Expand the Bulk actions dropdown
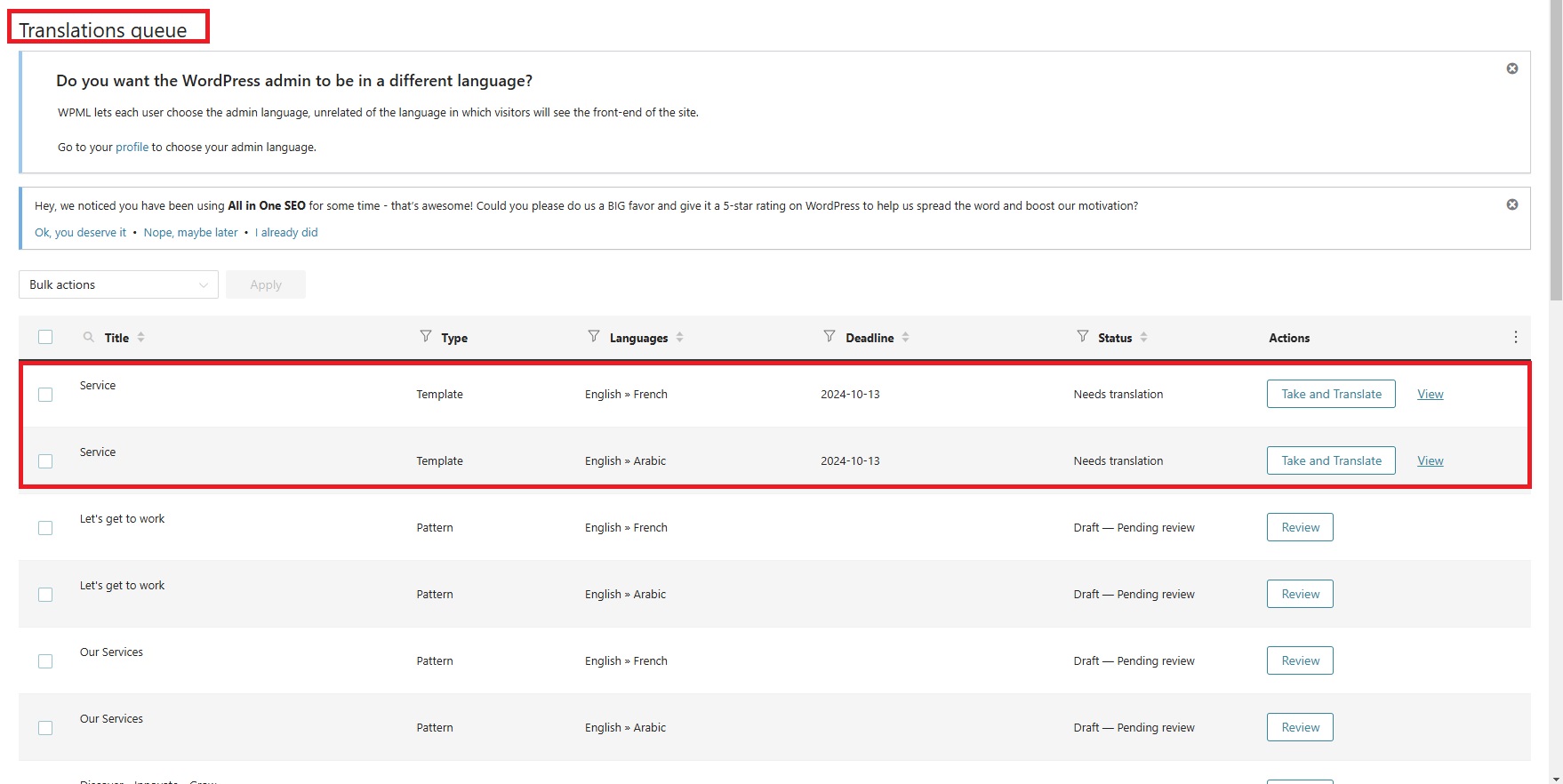Viewport: 1563px width, 784px height. (118, 284)
